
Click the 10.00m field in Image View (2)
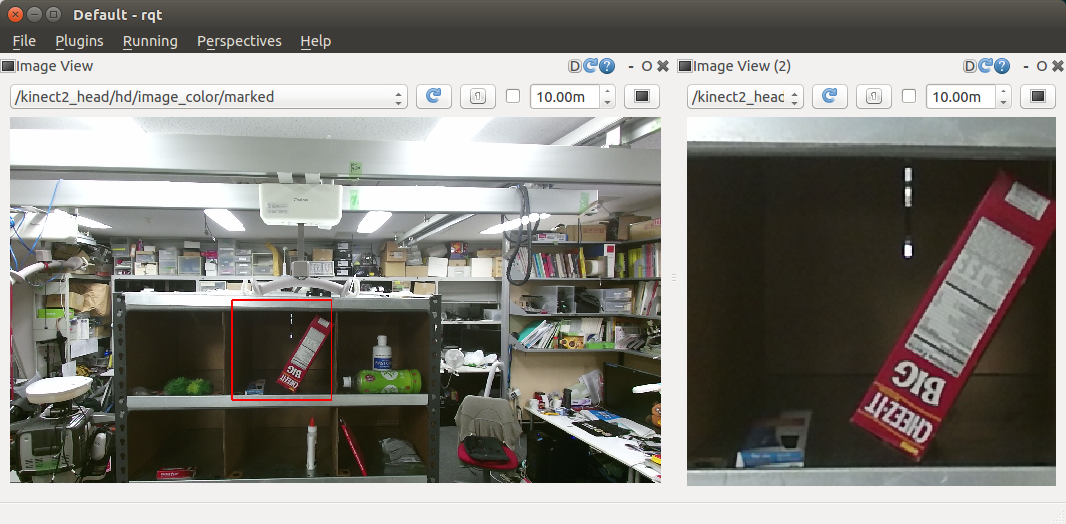pos(961,97)
